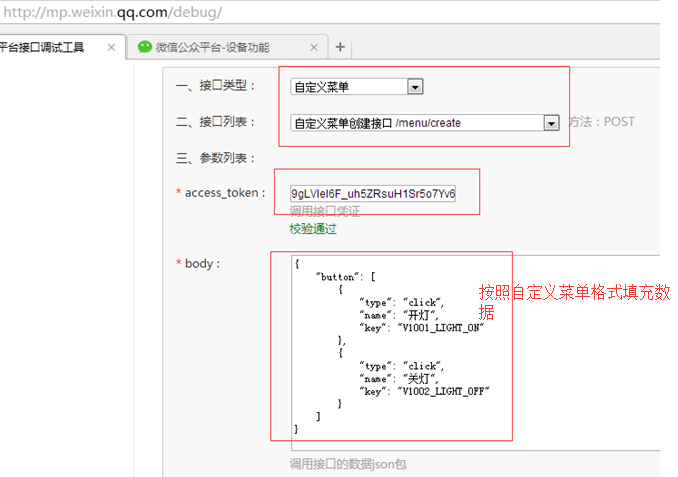Click 校验通过 validation text
Viewport: 678px width, 477px height.
313,228
